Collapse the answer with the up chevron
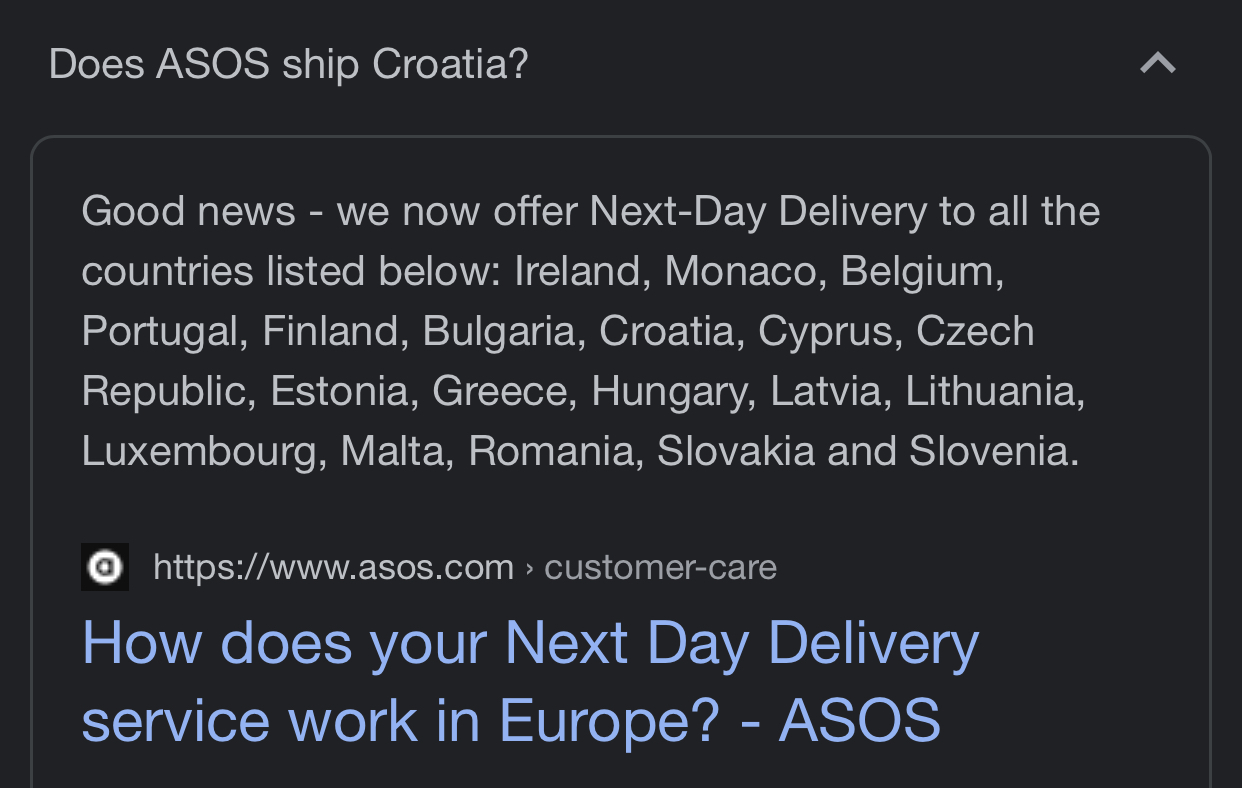 tap(1158, 64)
